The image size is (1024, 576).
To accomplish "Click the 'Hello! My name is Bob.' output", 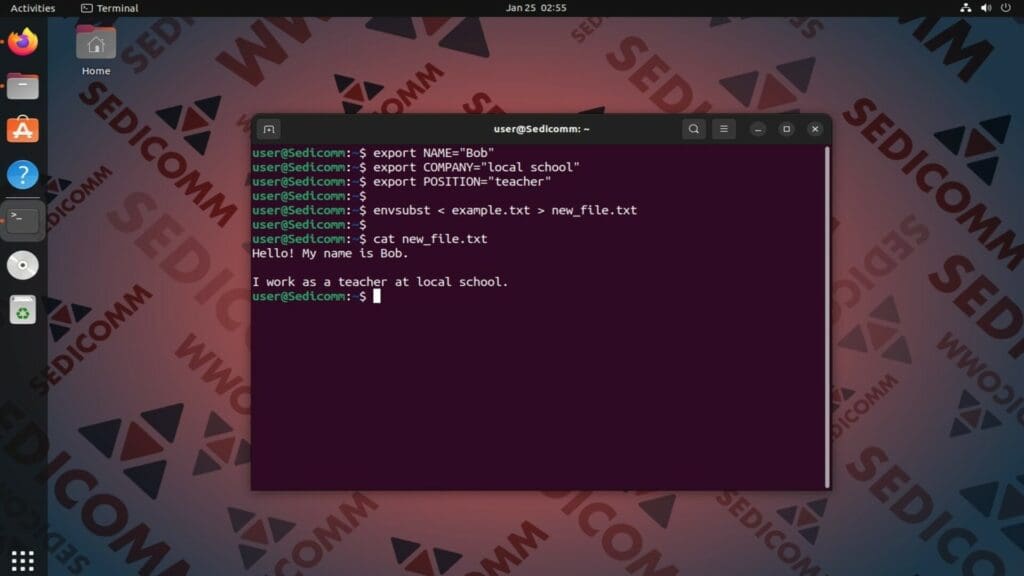I will tap(330, 253).
